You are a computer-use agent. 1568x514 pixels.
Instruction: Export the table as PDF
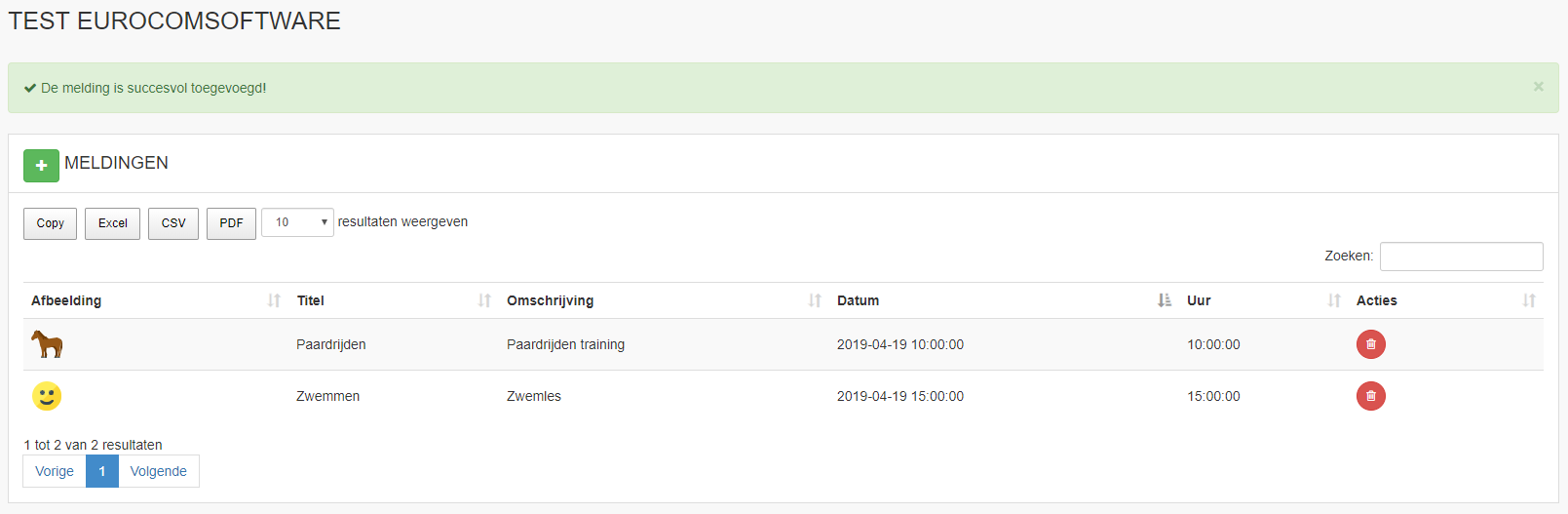(231, 223)
